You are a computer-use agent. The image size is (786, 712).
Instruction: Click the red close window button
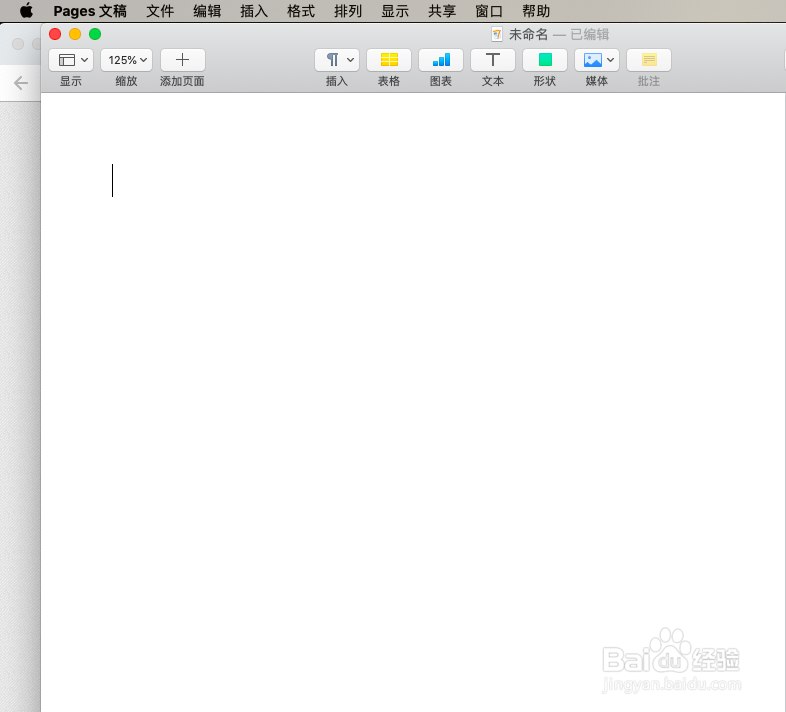pyautogui.click(x=55, y=34)
